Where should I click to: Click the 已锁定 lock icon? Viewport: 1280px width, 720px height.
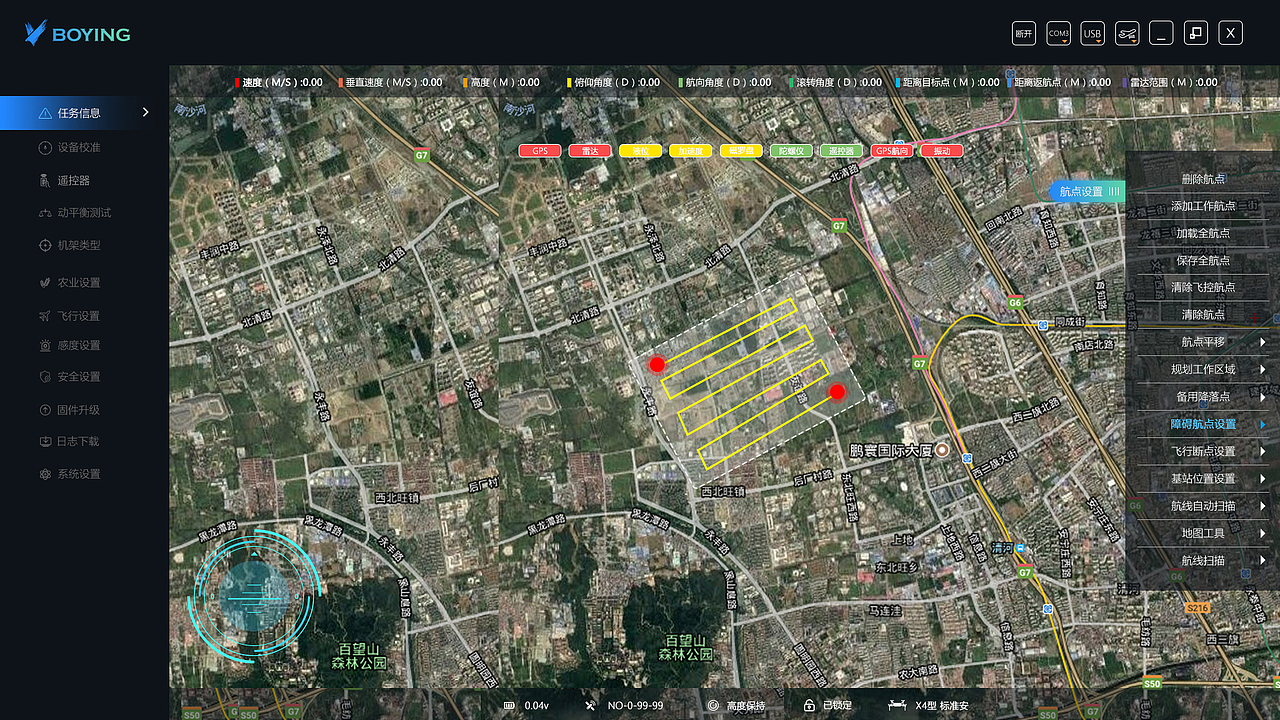click(809, 706)
